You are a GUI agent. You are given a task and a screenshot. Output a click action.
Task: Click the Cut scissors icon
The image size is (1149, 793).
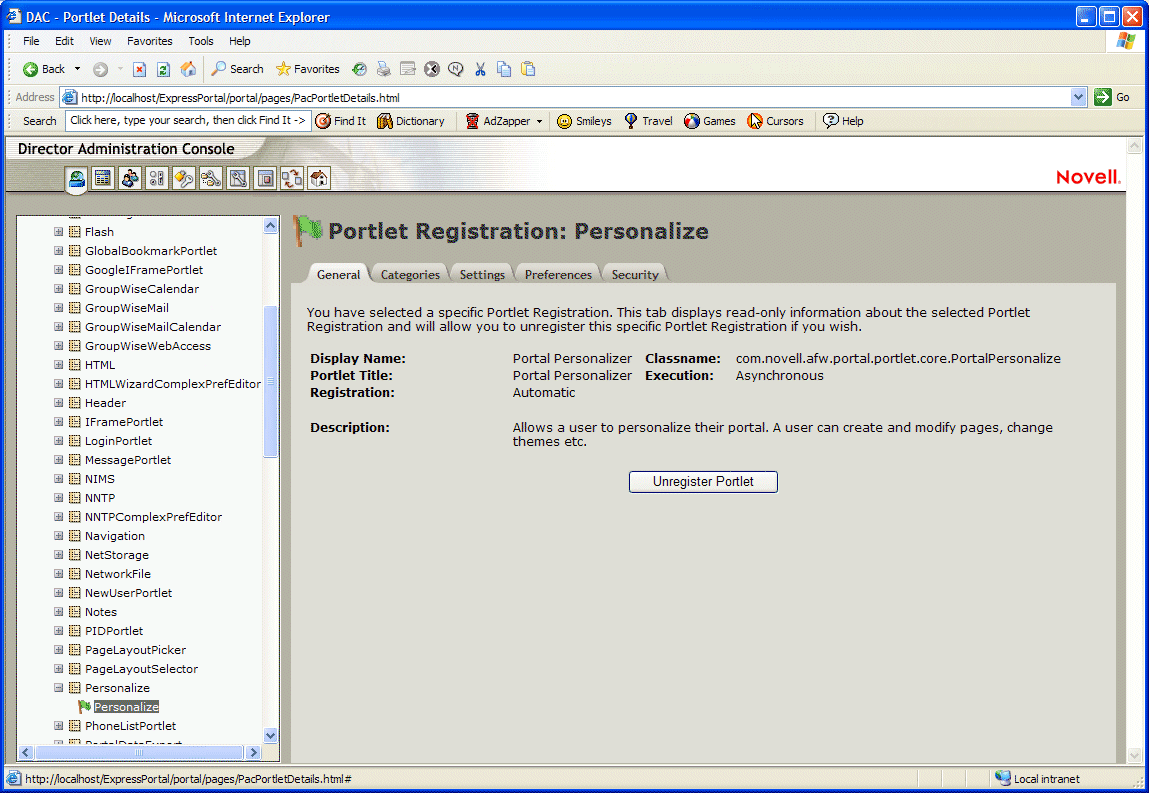click(480, 69)
